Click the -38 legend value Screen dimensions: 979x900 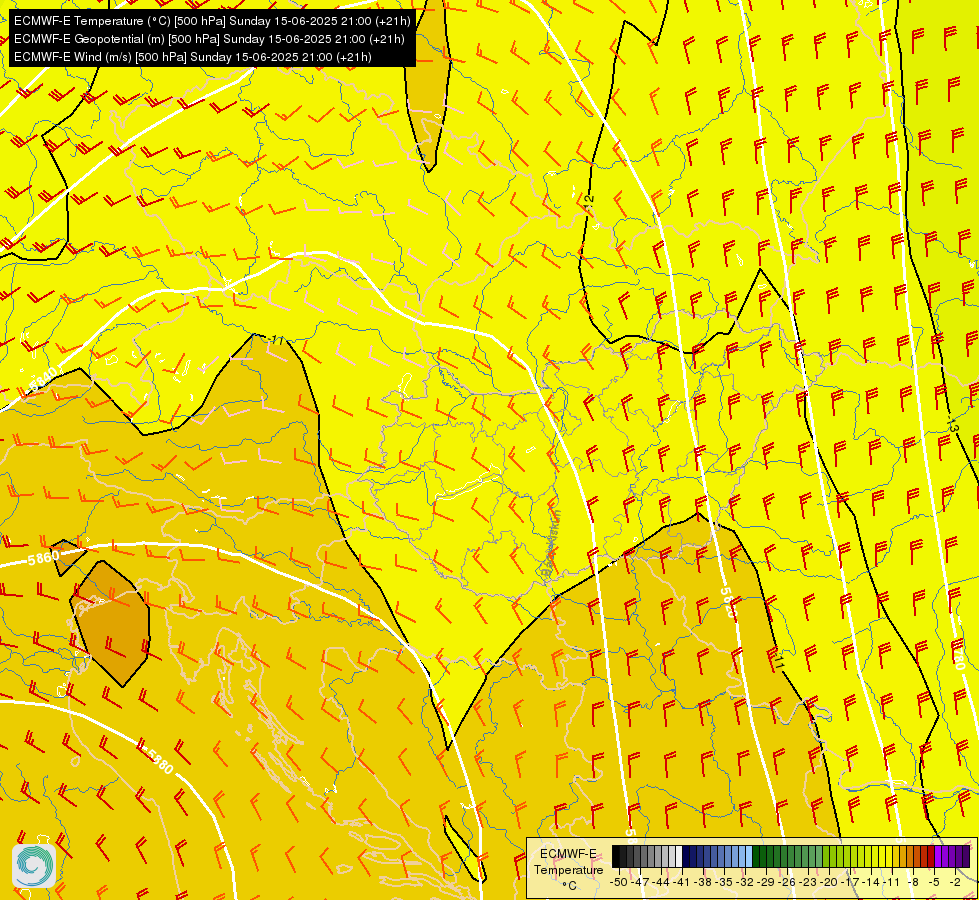[x=704, y=882]
